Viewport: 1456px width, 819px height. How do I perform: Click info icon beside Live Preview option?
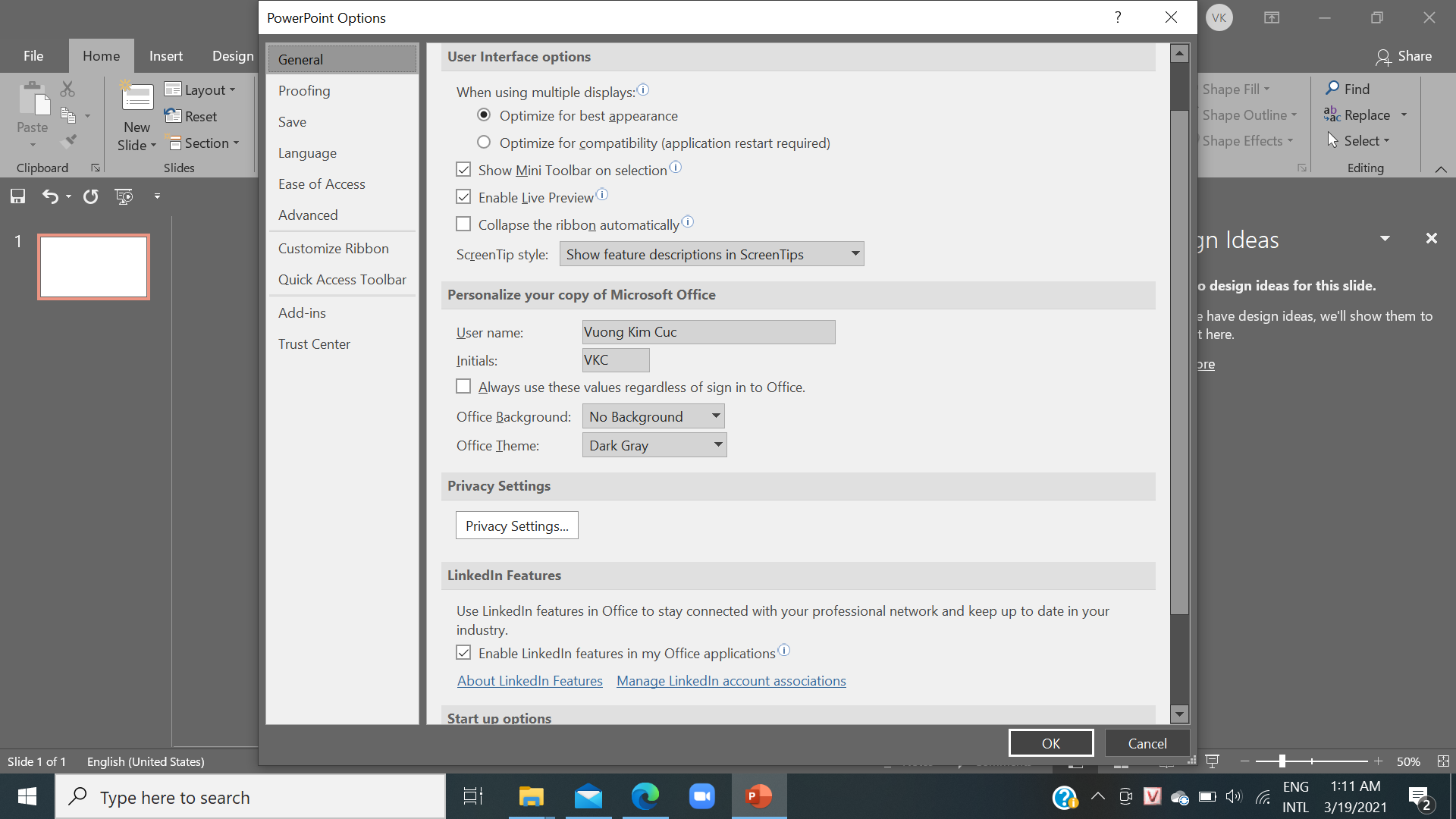tap(602, 194)
